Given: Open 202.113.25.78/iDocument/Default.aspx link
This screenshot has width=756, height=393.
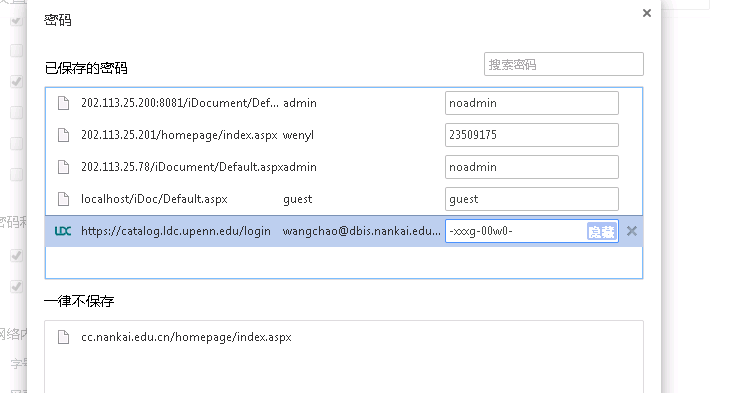Looking at the screenshot, I should pyautogui.click(x=182, y=167).
